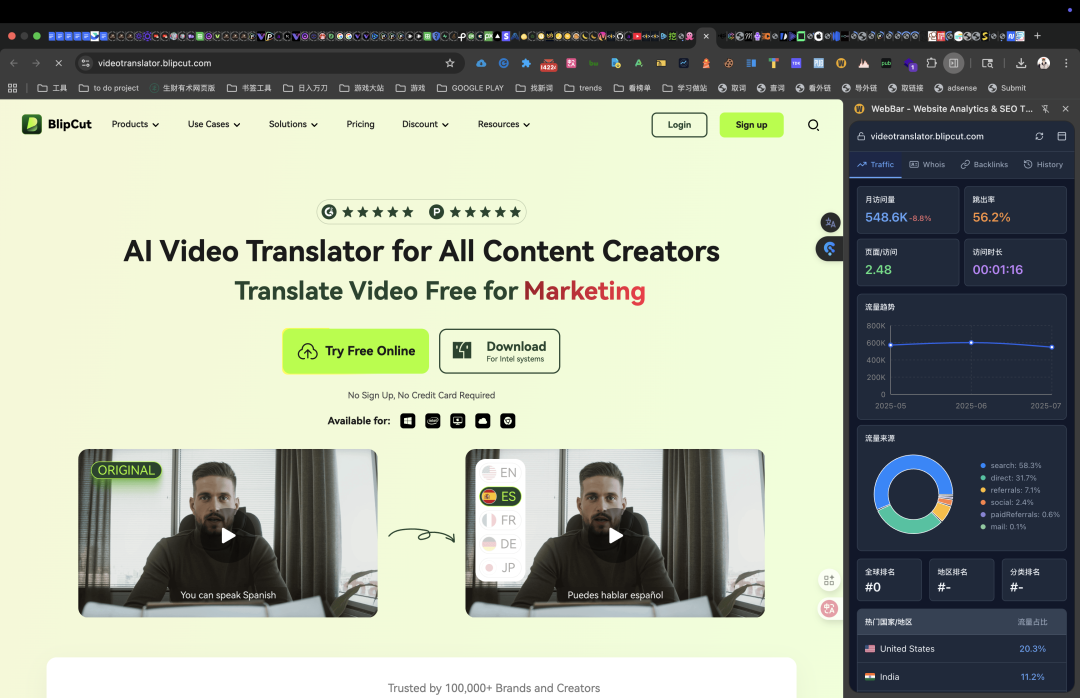Screen dimensions: 1080x698
Task: Toggle the browser side panel button
Action: point(953,63)
